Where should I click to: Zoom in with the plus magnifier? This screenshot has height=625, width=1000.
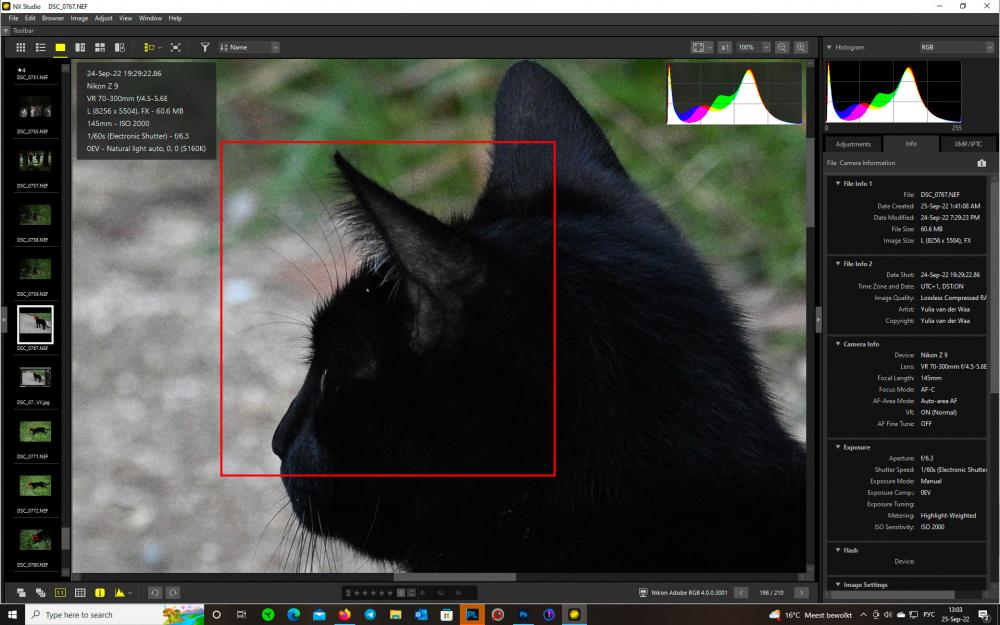tap(801, 47)
